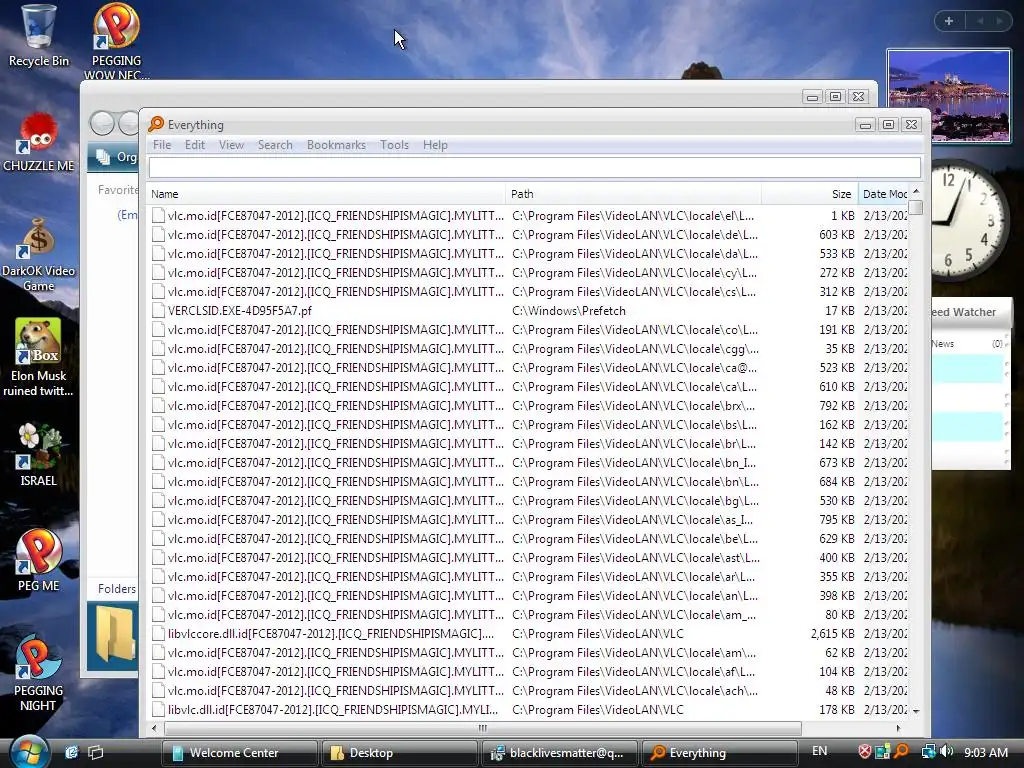Open the Help menu in Everything

(x=435, y=145)
